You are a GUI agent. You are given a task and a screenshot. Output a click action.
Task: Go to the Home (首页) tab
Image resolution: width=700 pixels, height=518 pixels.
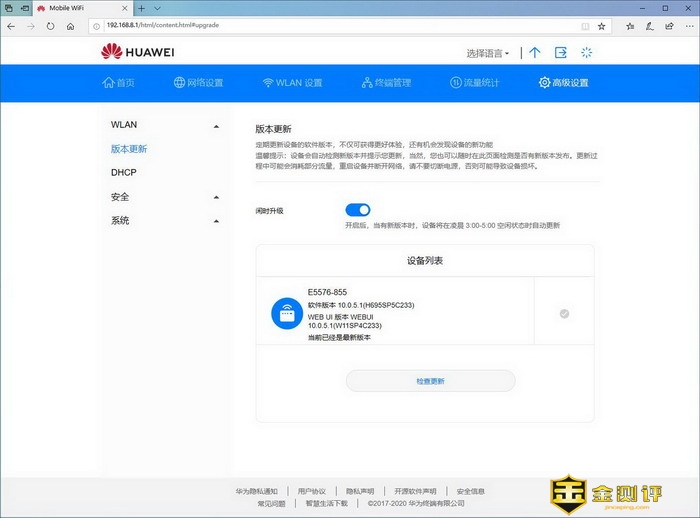pos(118,83)
